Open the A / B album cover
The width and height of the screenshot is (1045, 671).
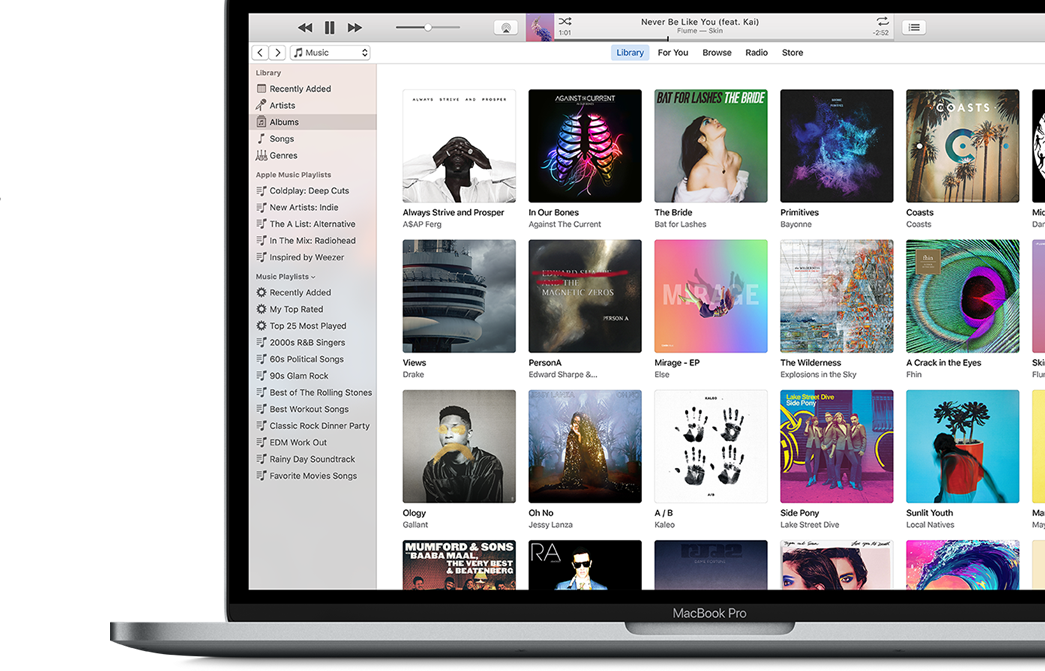pyautogui.click(x=711, y=446)
